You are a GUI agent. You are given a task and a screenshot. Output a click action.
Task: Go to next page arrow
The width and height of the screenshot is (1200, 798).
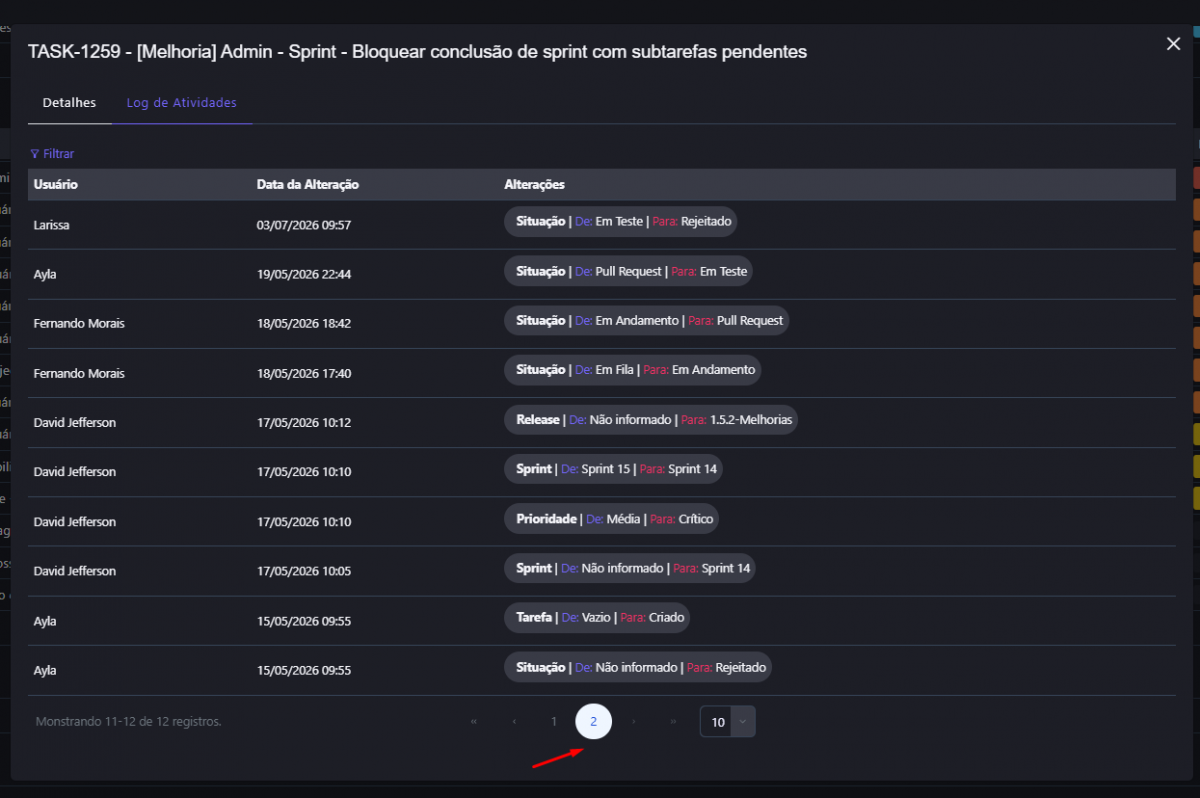(x=634, y=721)
